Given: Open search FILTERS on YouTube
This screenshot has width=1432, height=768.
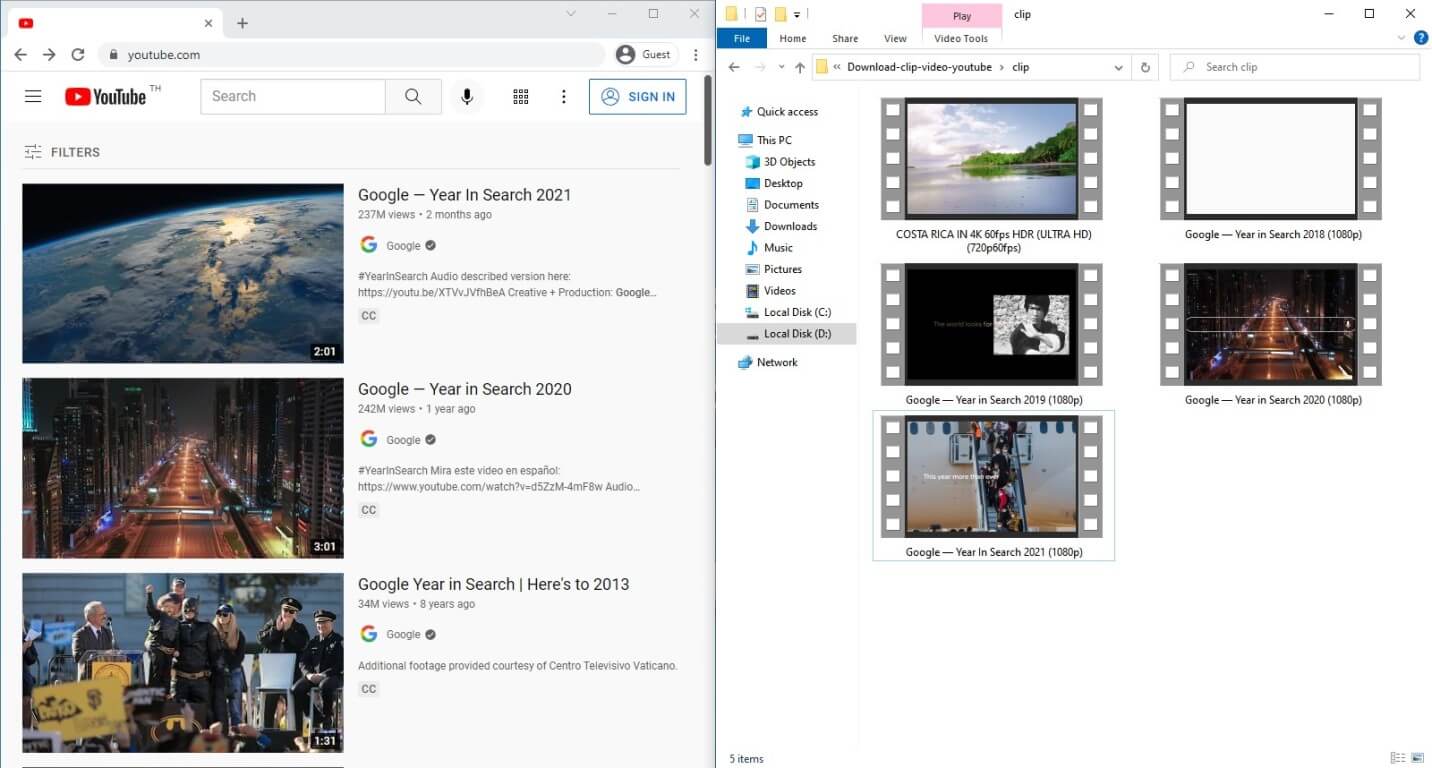Looking at the screenshot, I should [x=62, y=152].
